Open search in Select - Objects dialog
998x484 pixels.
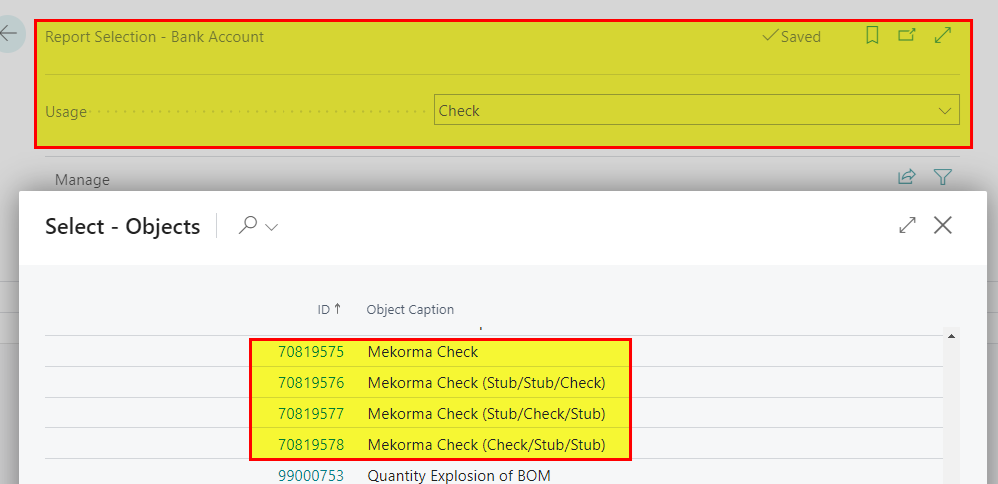248,225
